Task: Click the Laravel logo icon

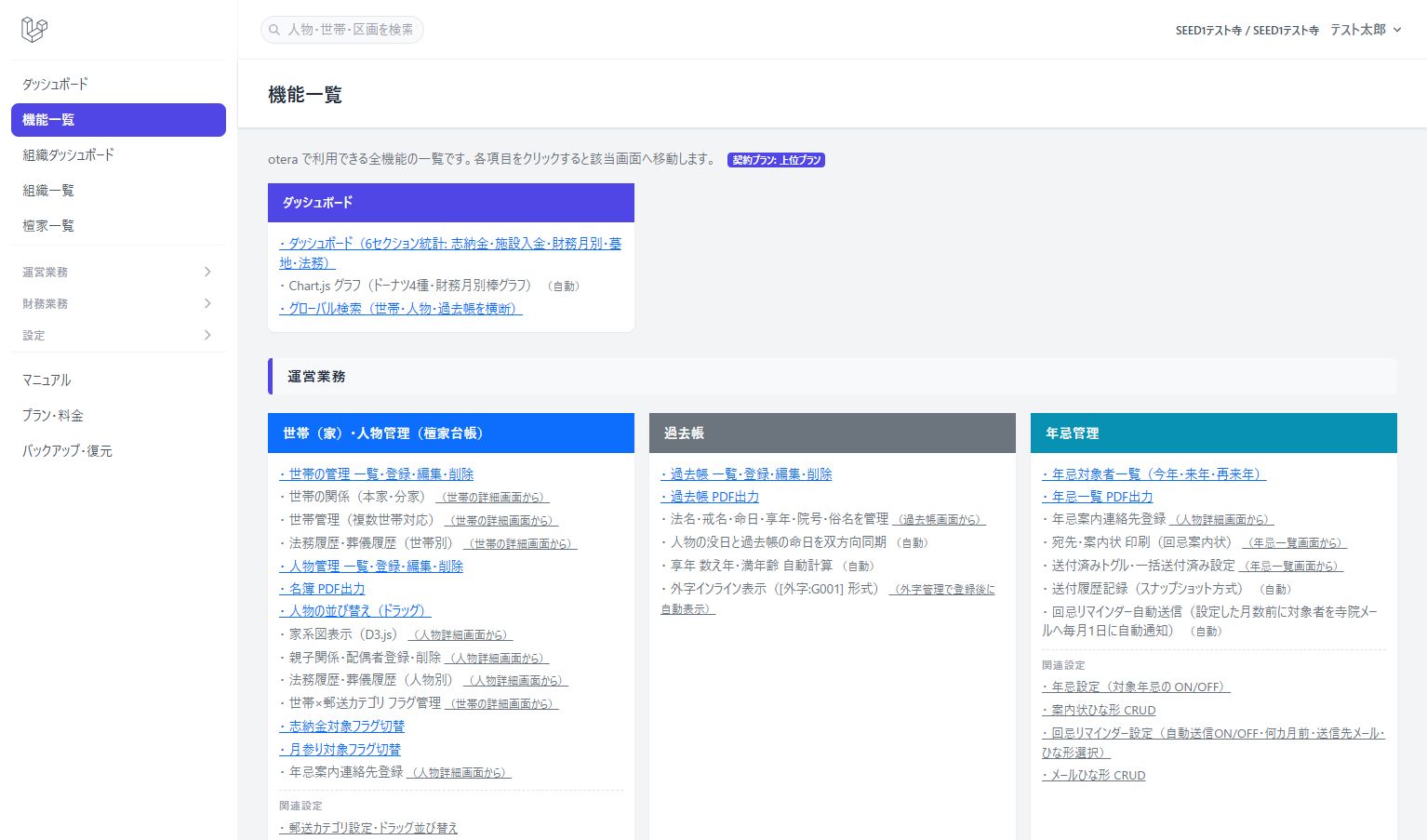Action: point(34,30)
